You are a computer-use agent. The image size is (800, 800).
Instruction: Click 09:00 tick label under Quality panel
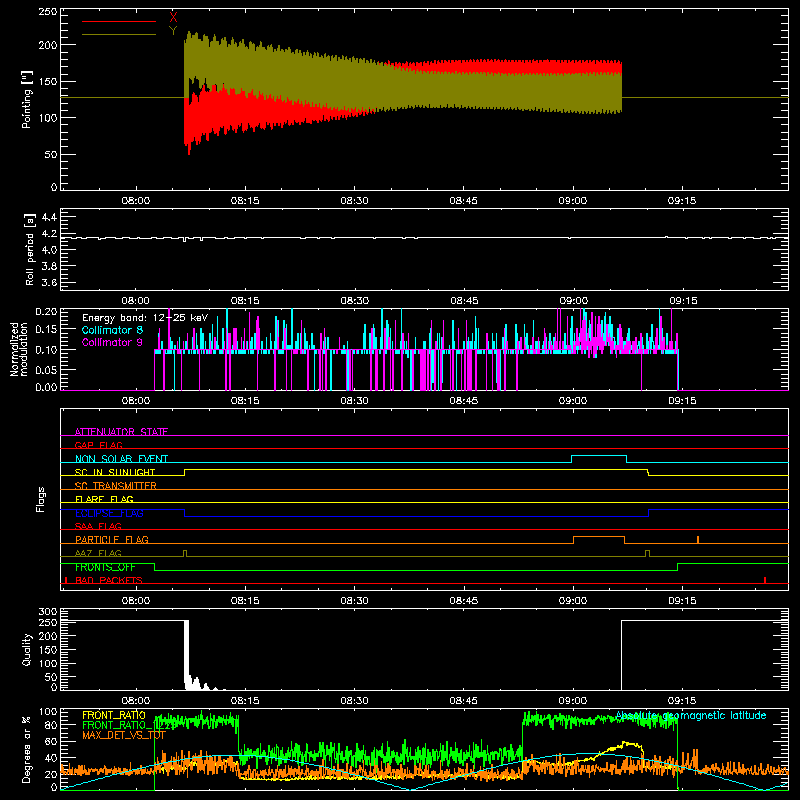pos(572,701)
